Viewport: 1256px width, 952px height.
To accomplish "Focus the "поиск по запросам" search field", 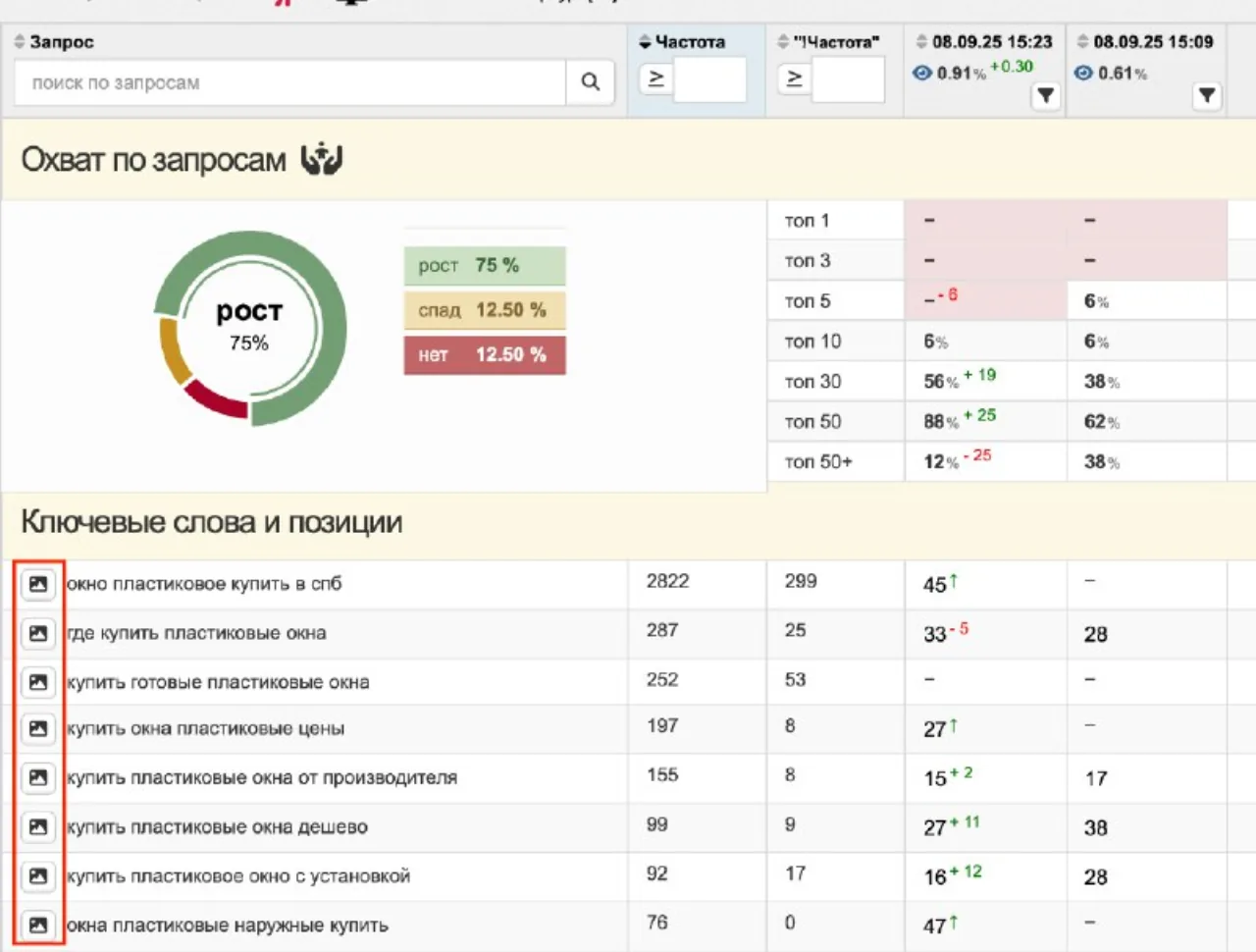I will click(x=290, y=82).
